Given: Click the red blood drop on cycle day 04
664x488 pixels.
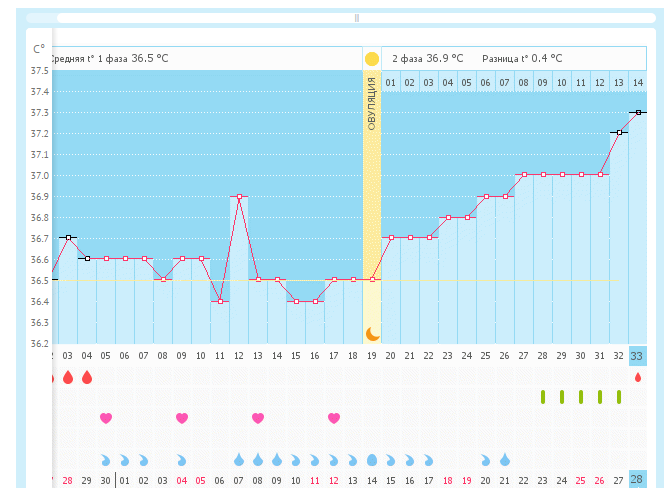Looking at the screenshot, I should click(x=86, y=377).
